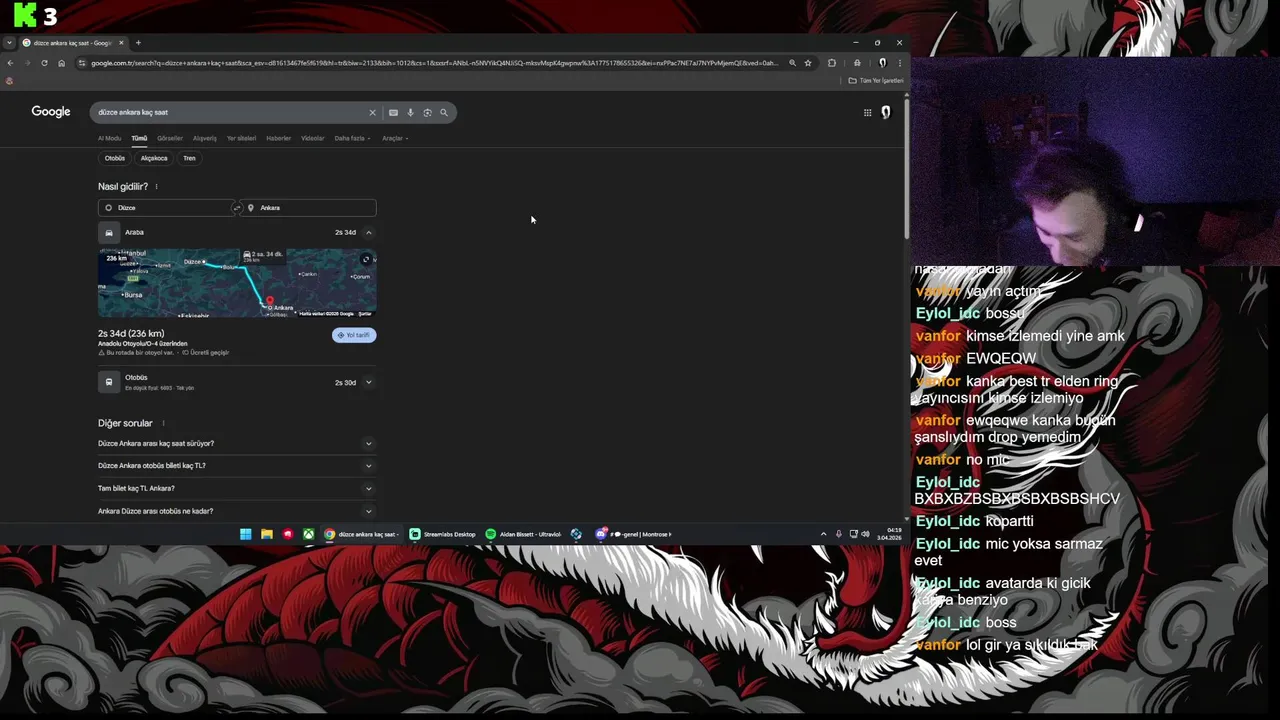
Task: Select the Otobüs bus icon
Action: point(109,382)
